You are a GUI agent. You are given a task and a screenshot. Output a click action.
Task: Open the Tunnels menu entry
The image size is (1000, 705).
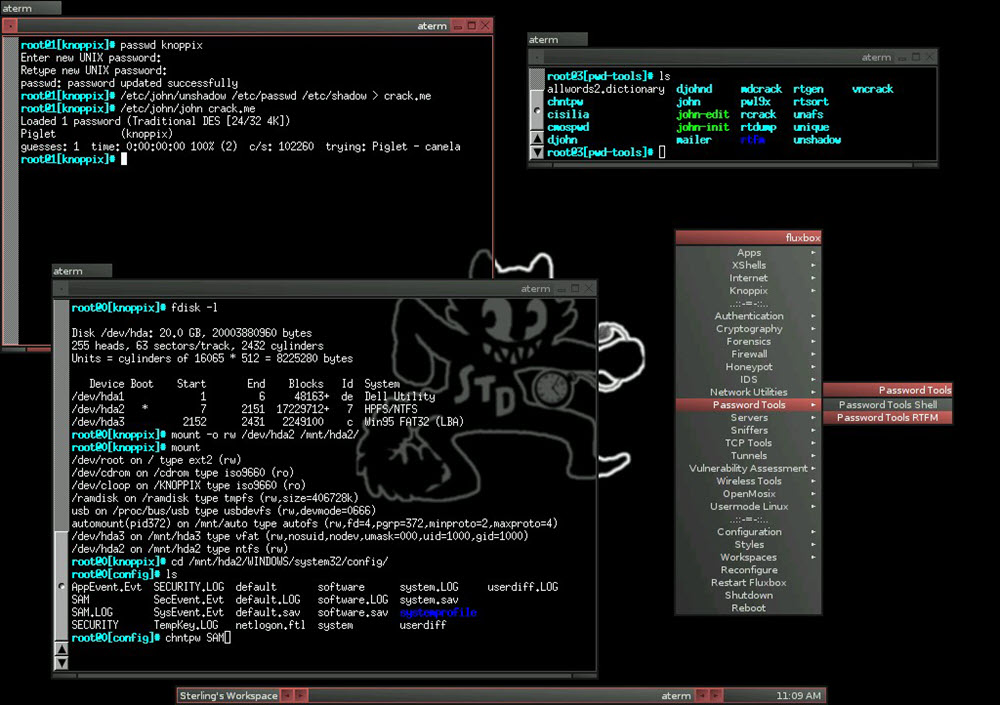tap(749, 456)
